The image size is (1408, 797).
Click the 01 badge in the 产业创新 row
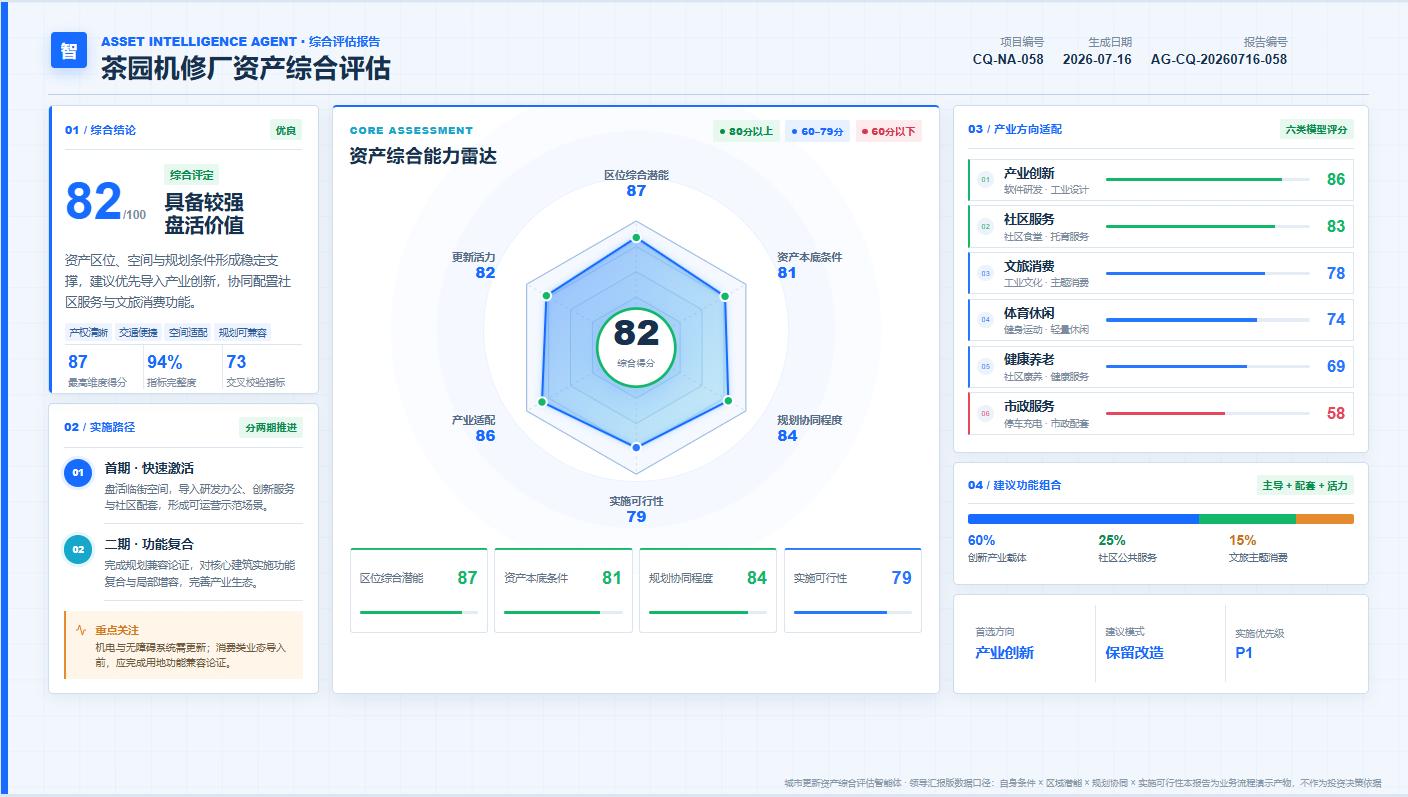tap(985, 180)
